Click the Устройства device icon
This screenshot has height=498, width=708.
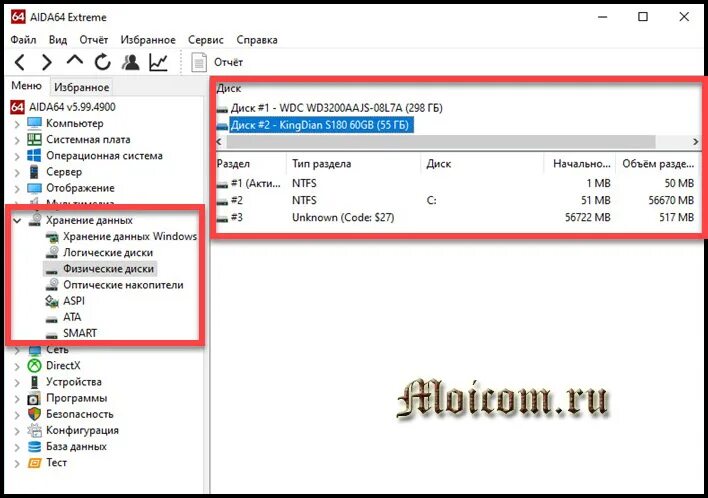pyautogui.click(x=34, y=382)
